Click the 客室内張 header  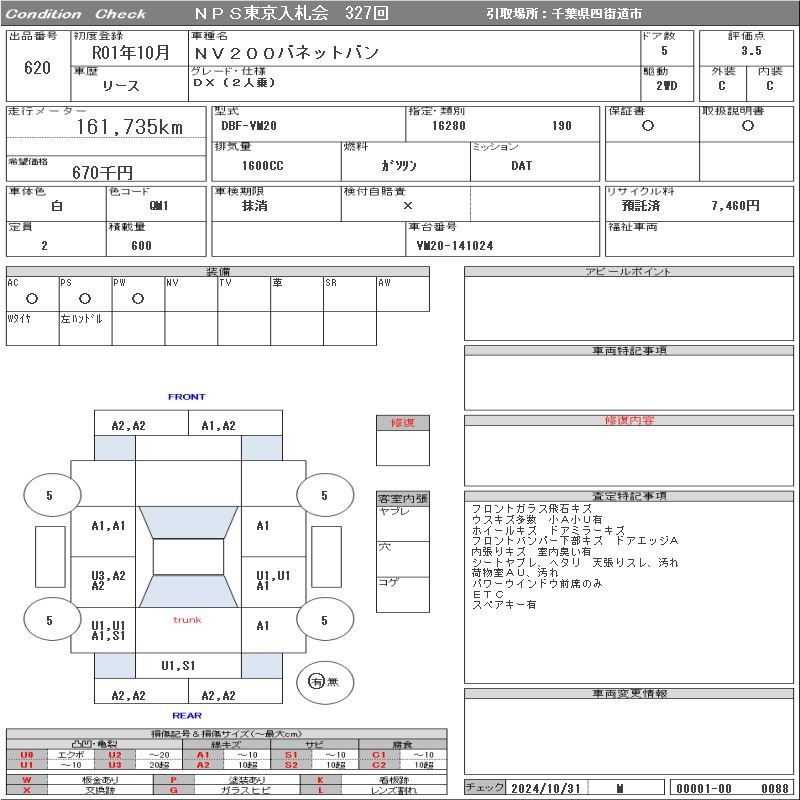(x=402, y=498)
